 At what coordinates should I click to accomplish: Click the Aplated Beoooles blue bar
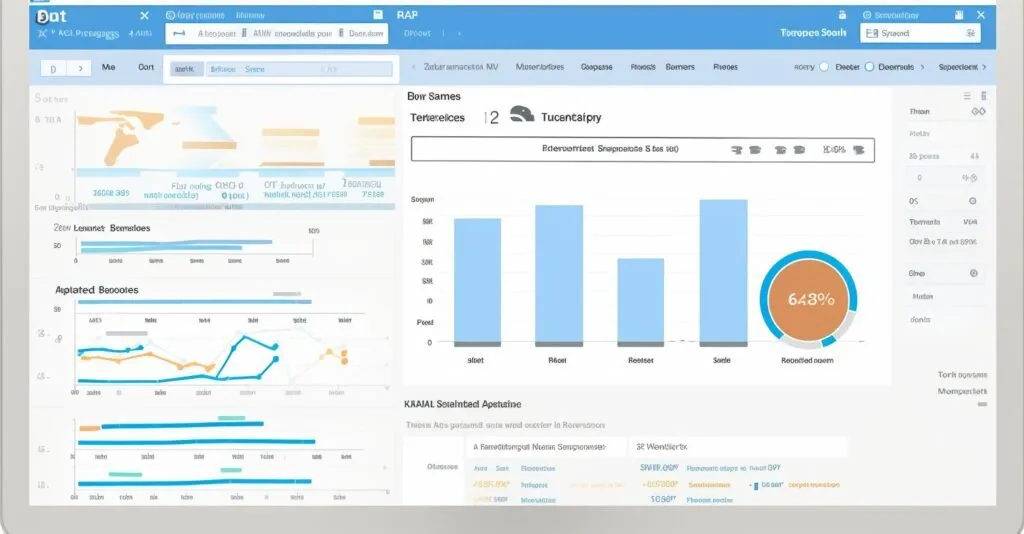tap(194, 302)
